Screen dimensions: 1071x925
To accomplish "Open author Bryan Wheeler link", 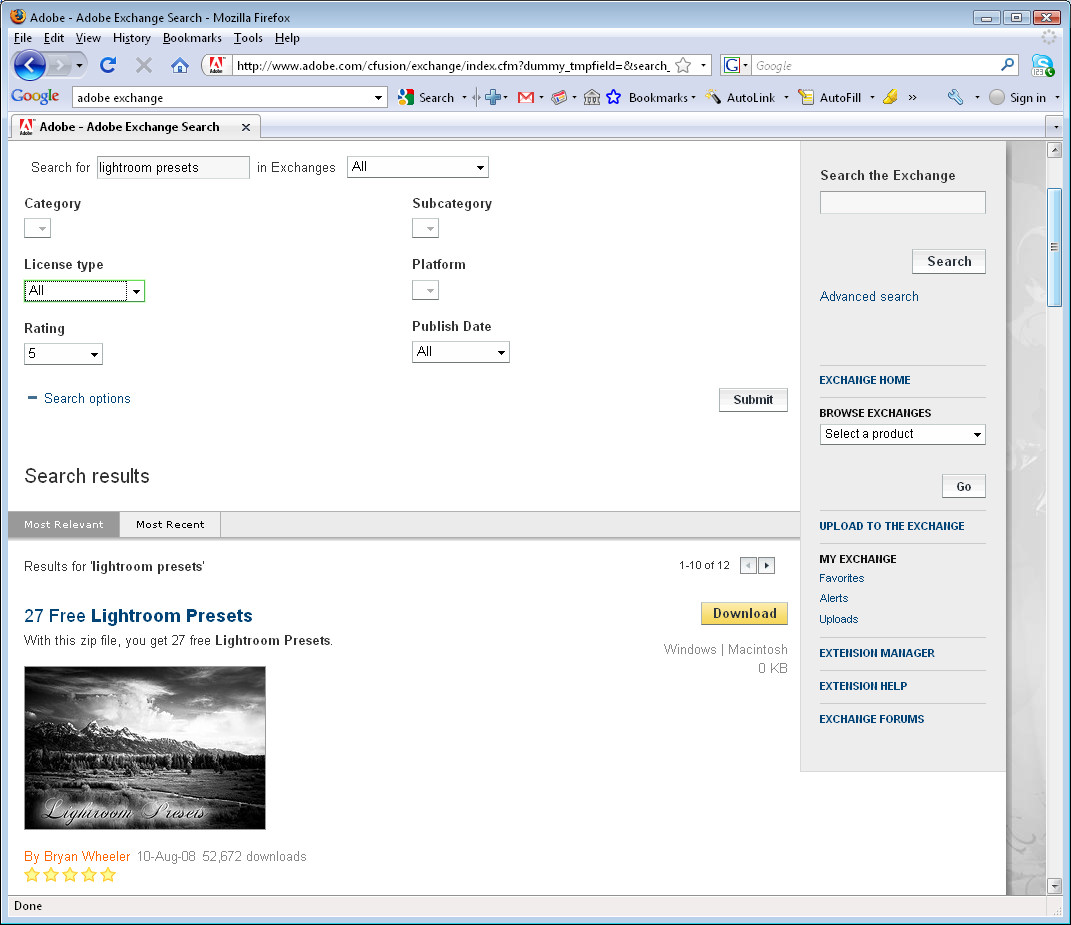I will (77, 856).
